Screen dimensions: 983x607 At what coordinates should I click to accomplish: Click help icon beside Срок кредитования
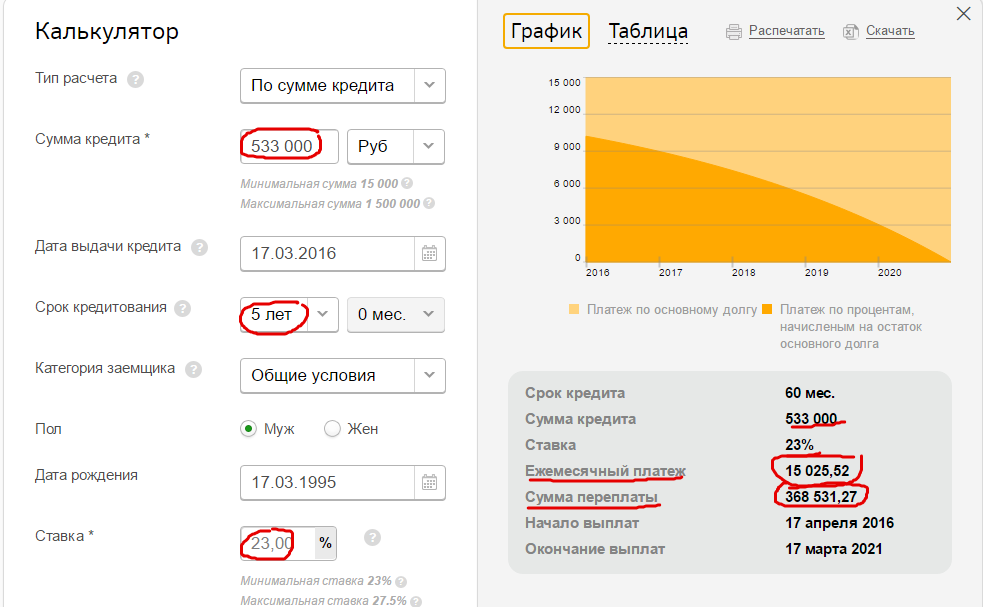(182, 308)
